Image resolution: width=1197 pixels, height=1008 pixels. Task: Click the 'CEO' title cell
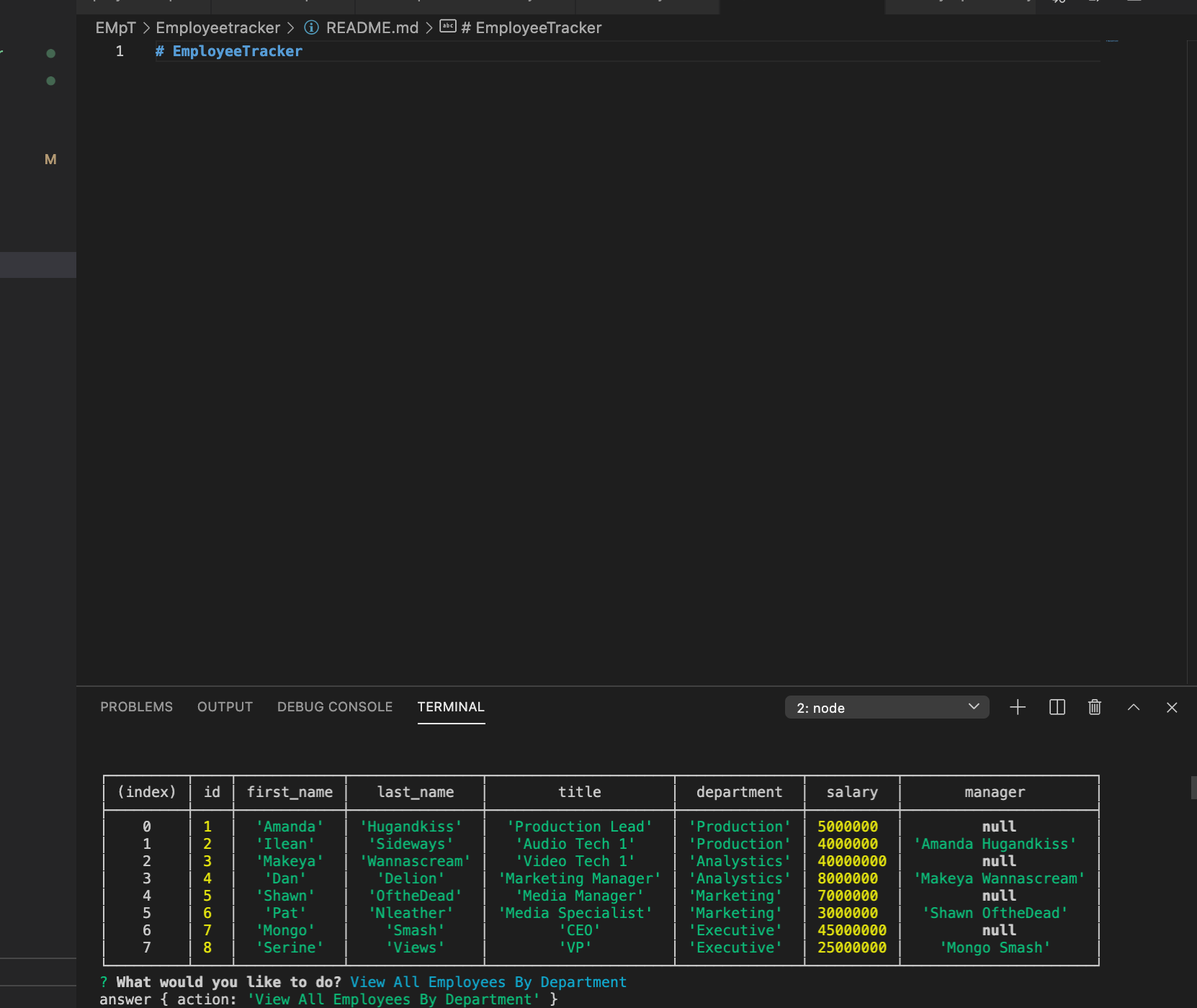tap(580, 930)
